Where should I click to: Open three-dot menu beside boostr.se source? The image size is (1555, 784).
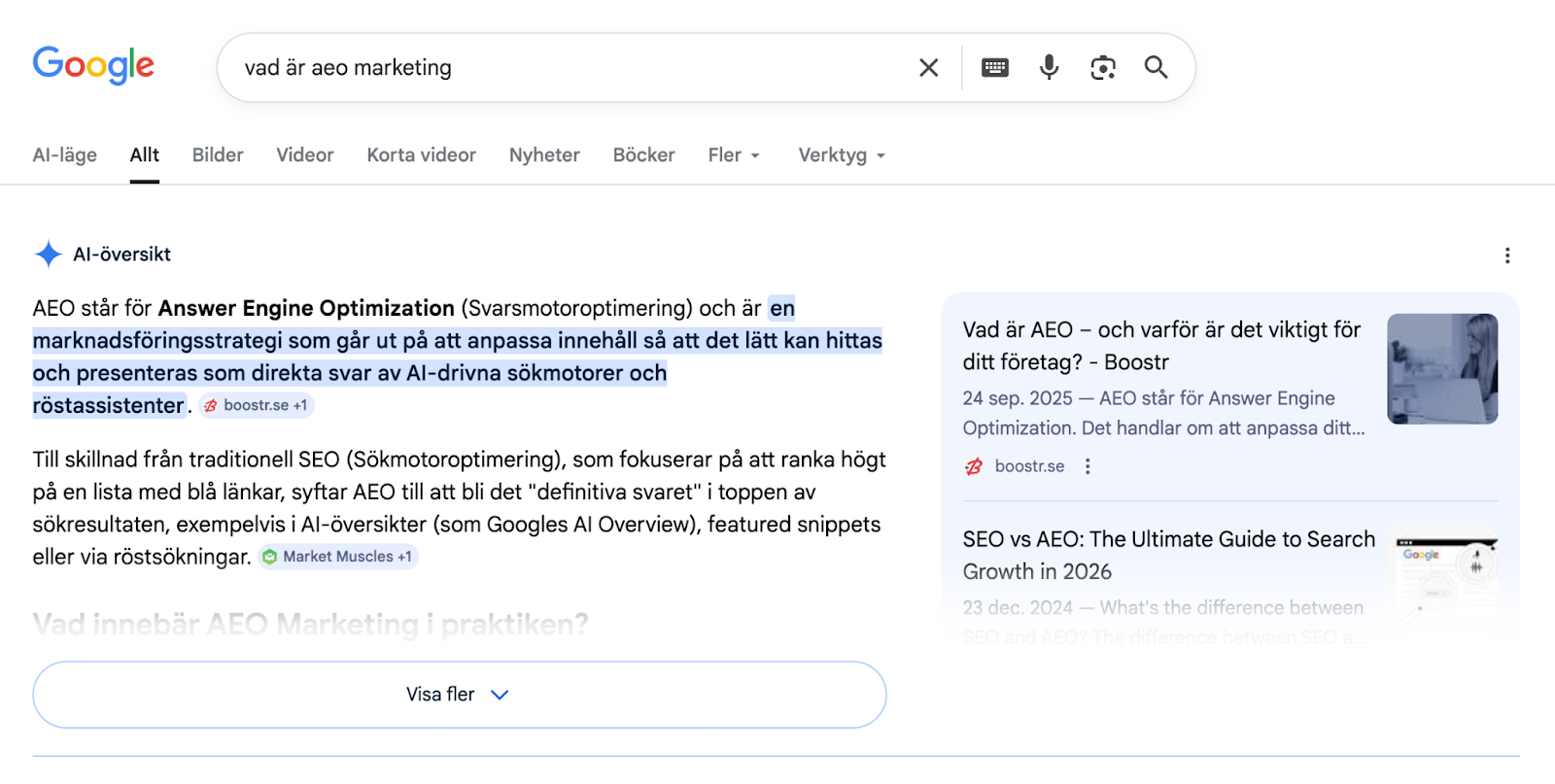[x=1088, y=466]
